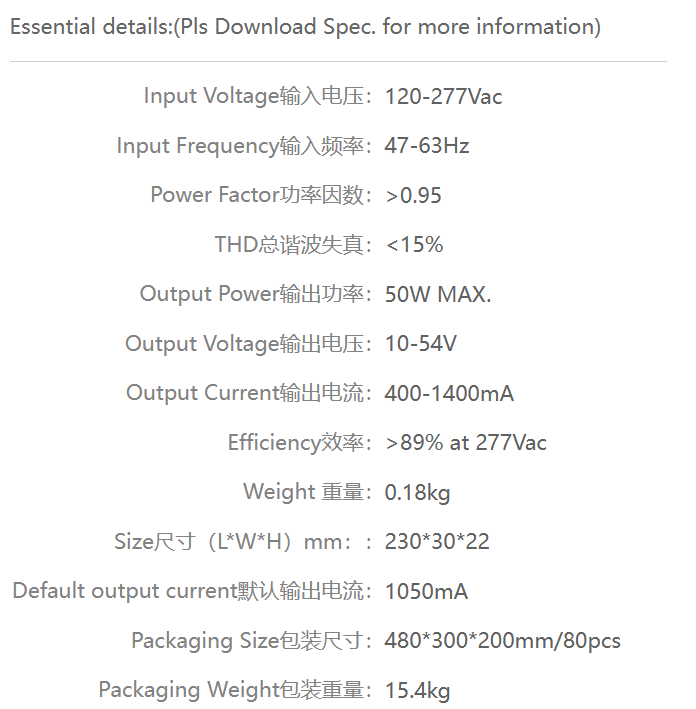
Task: Select the 0.18kg weight value
Action: pyautogui.click(x=417, y=492)
